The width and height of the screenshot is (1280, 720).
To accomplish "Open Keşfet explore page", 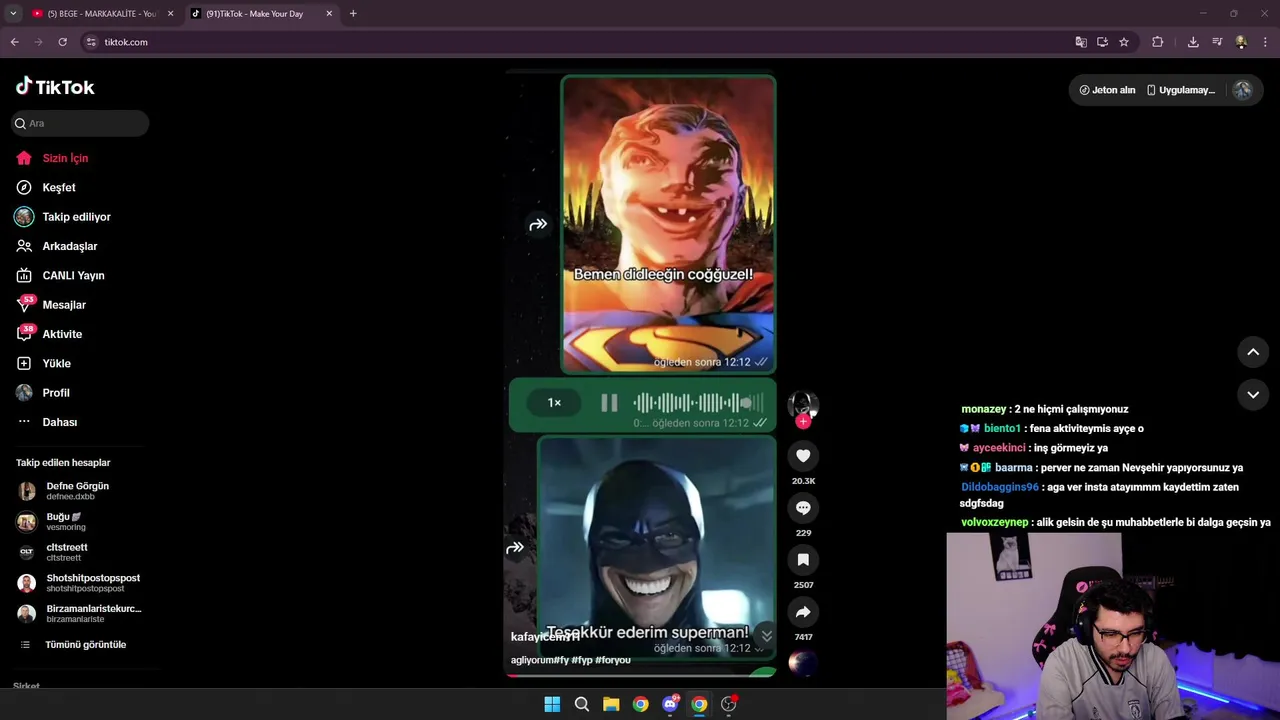I will 59,187.
